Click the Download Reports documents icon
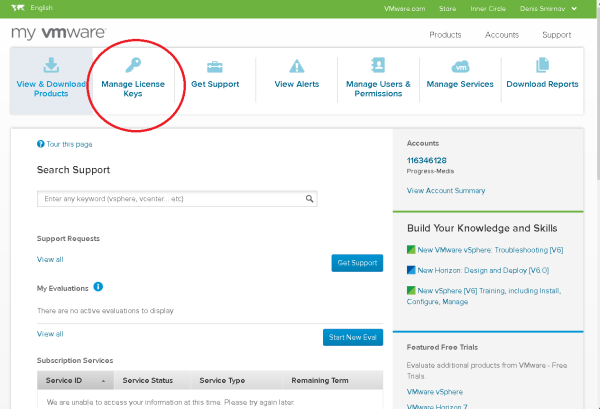Screen dimensions: 600x409 542,65
